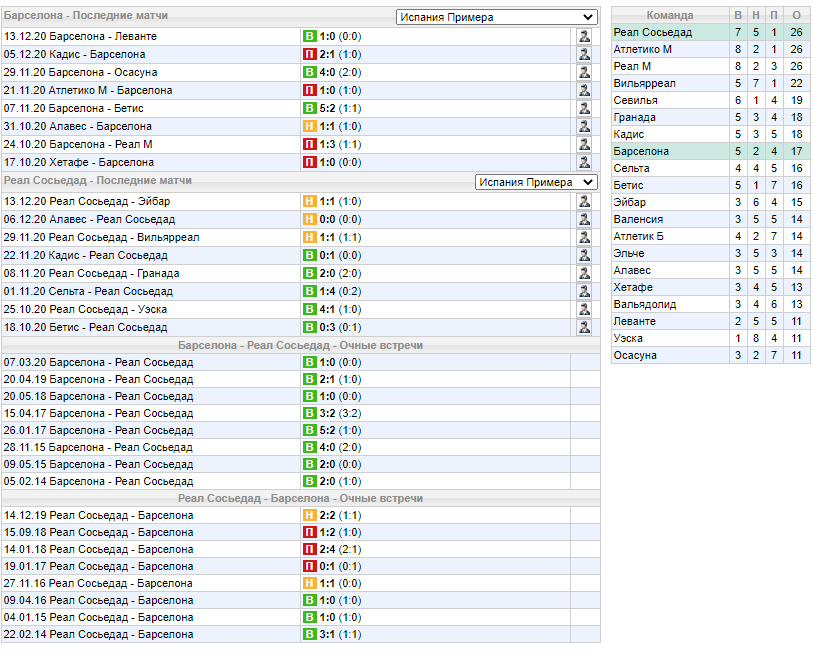Viewport: 815px width, 660px height.
Task: Open the lineup icon for Сельта - Реал Сосьедад match
Action: pyautogui.click(x=584, y=292)
